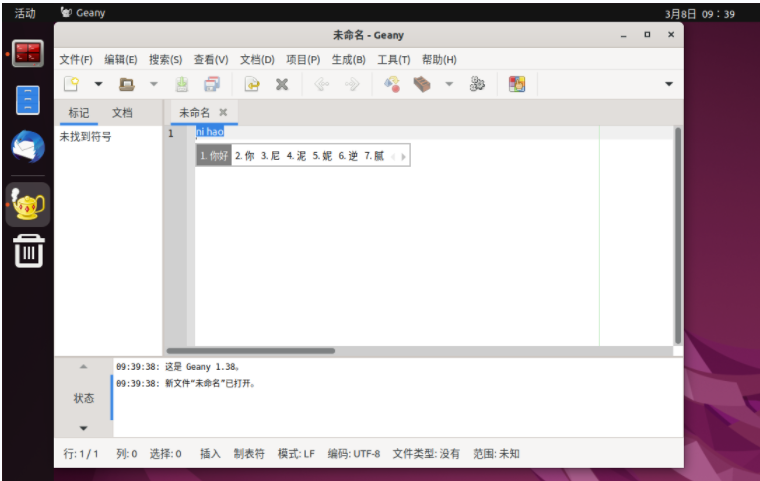Open the 查看(V) menu
This screenshot has height=481, width=760.
point(211,60)
